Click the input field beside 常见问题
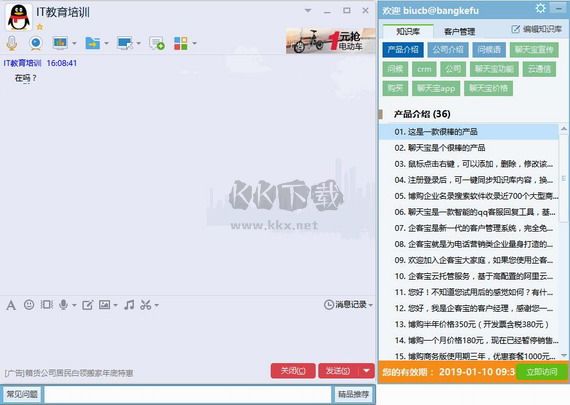 (188, 394)
